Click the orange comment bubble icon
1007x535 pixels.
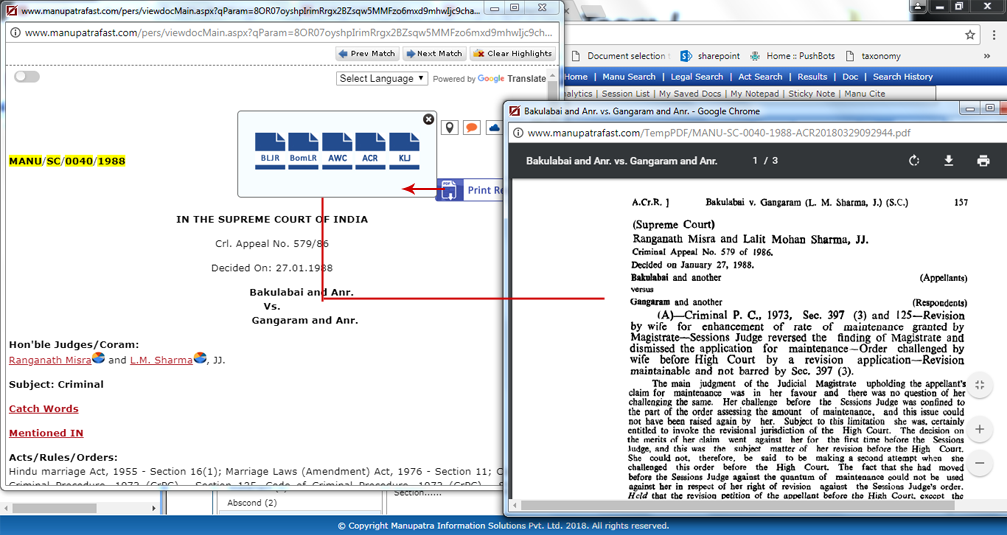point(471,127)
